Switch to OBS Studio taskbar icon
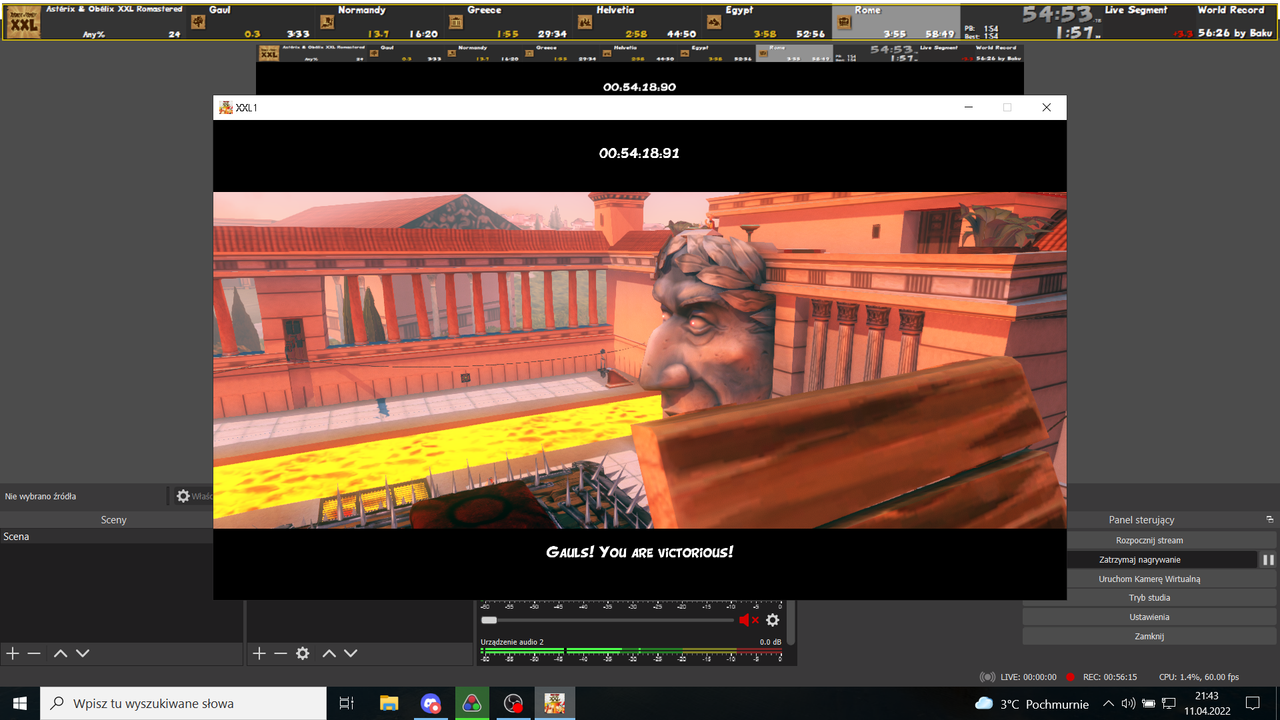1280x720 pixels. click(x=513, y=704)
